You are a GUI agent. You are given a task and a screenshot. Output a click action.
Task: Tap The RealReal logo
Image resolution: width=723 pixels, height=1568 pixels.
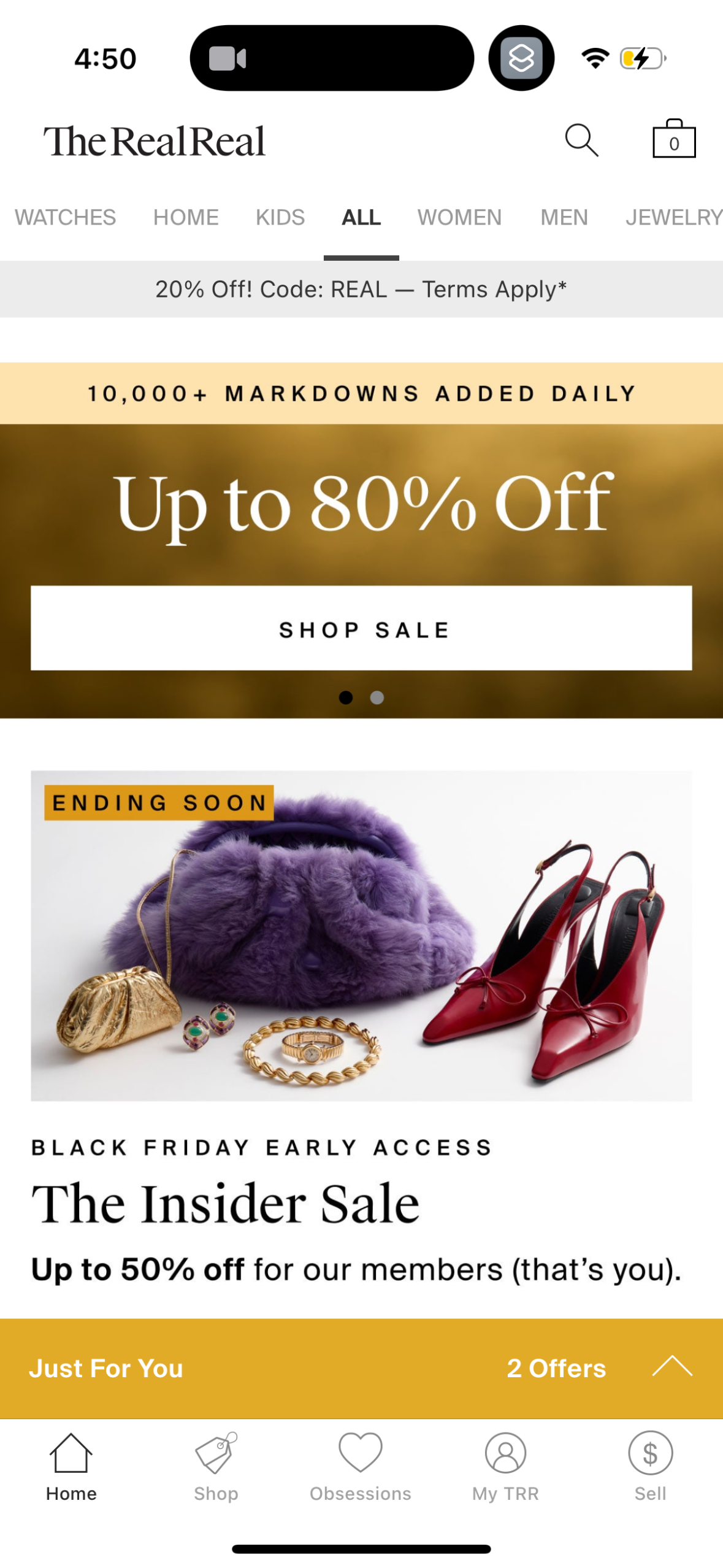tap(154, 142)
